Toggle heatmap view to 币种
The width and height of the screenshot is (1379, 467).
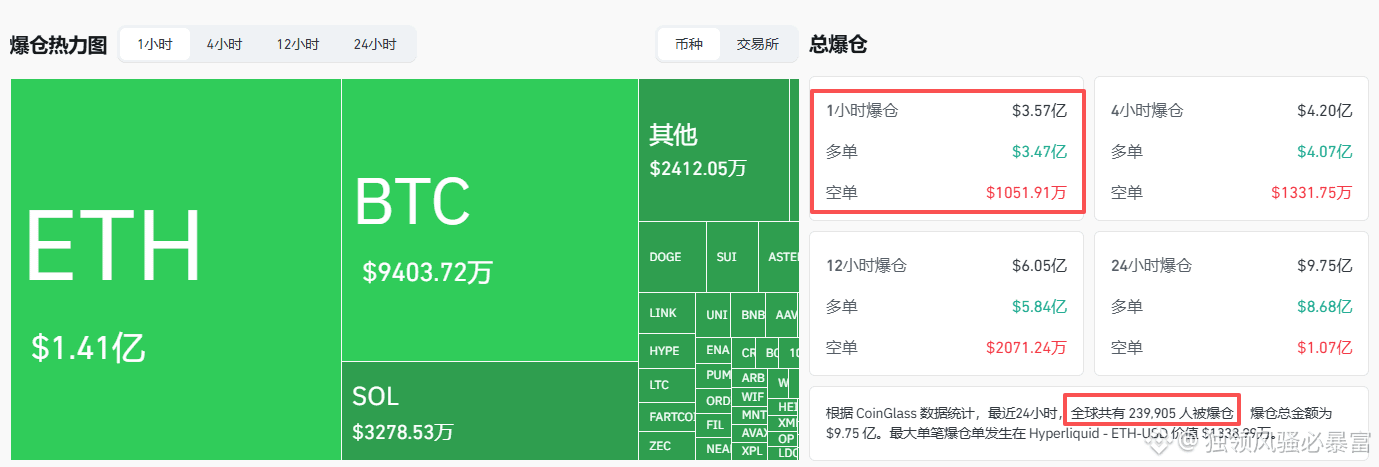(x=689, y=45)
